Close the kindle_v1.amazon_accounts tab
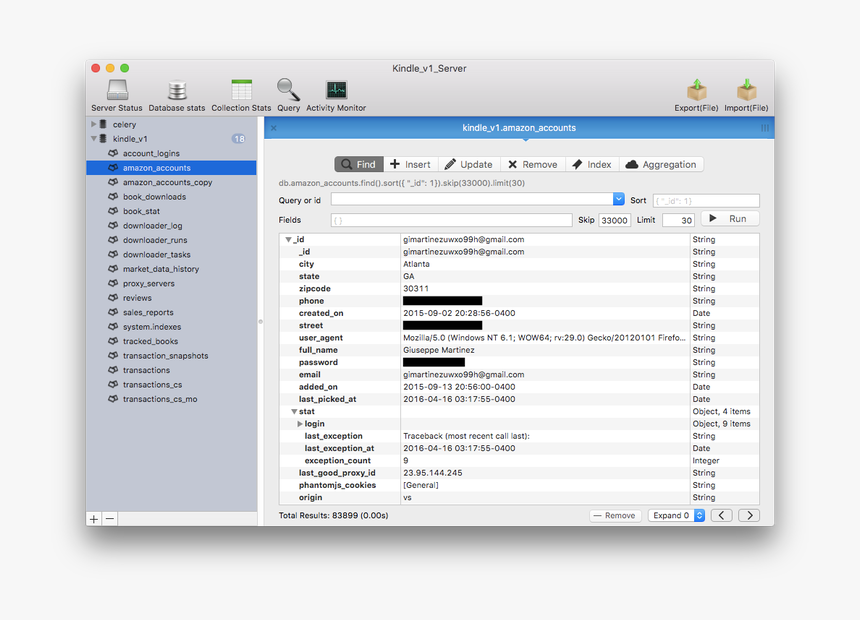This screenshot has height=620, width=860. point(274,128)
